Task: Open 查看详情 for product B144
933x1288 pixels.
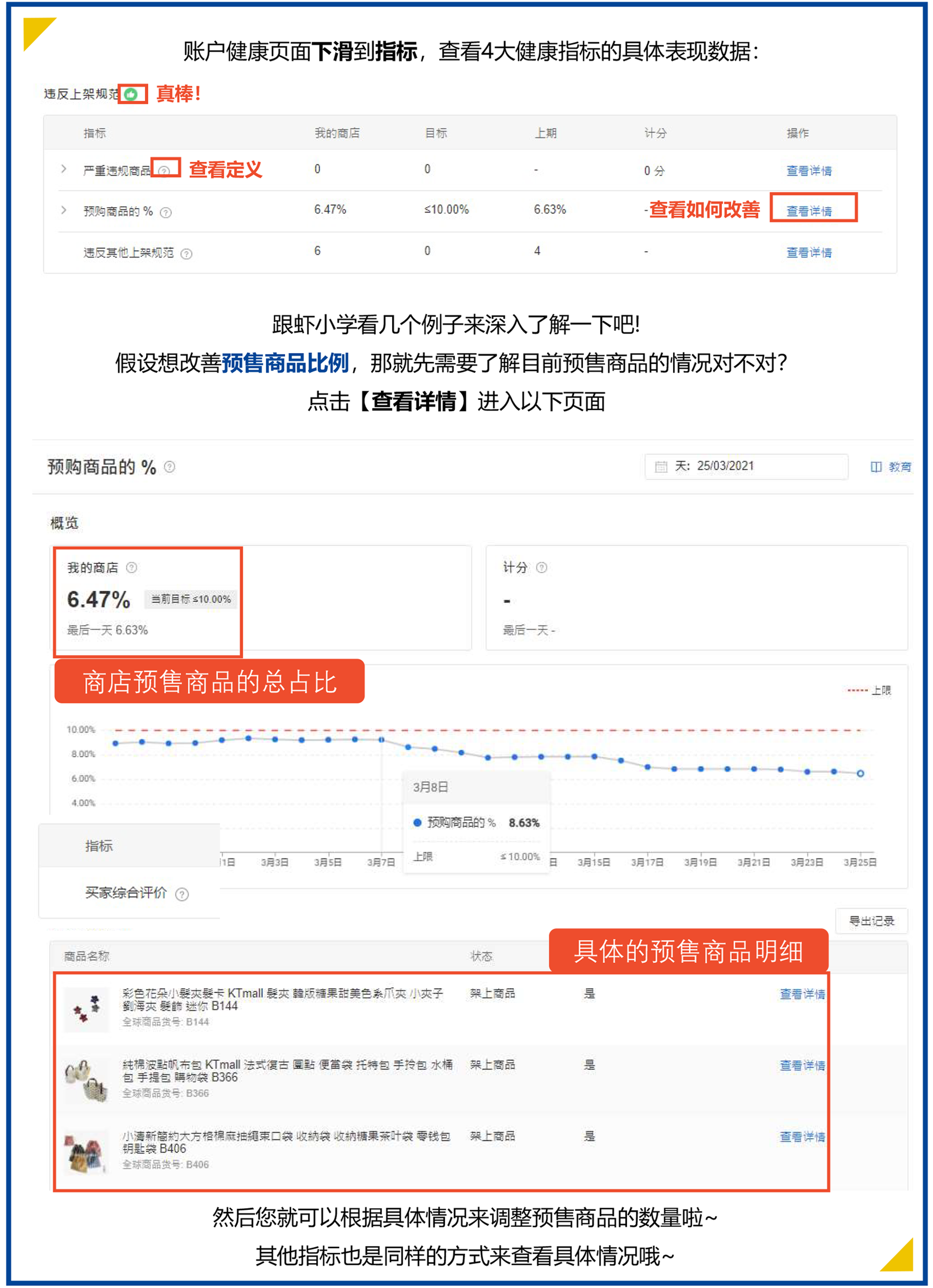Action: (802, 994)
